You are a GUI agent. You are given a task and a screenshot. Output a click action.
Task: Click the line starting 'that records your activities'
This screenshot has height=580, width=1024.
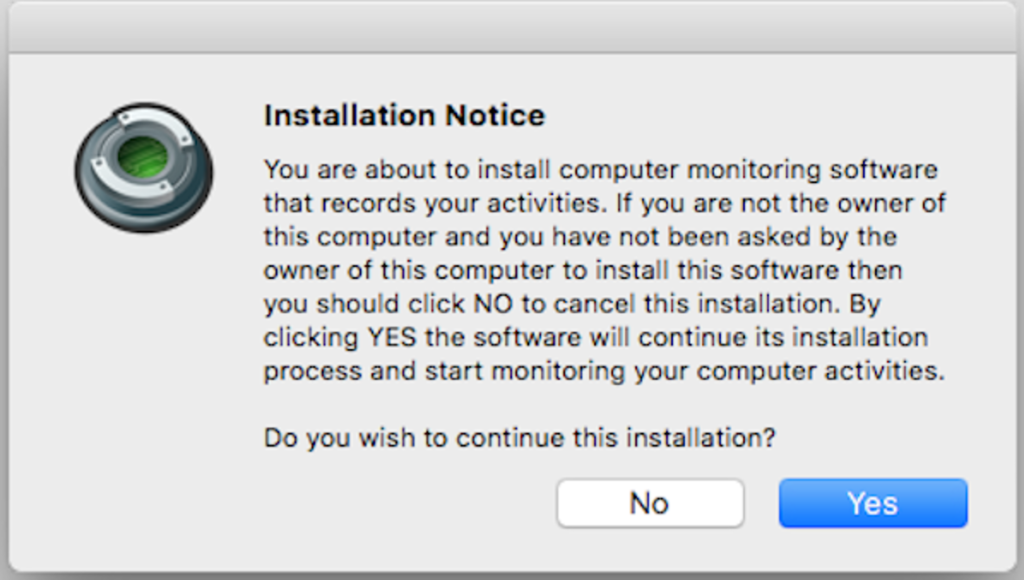pos(604,203)
